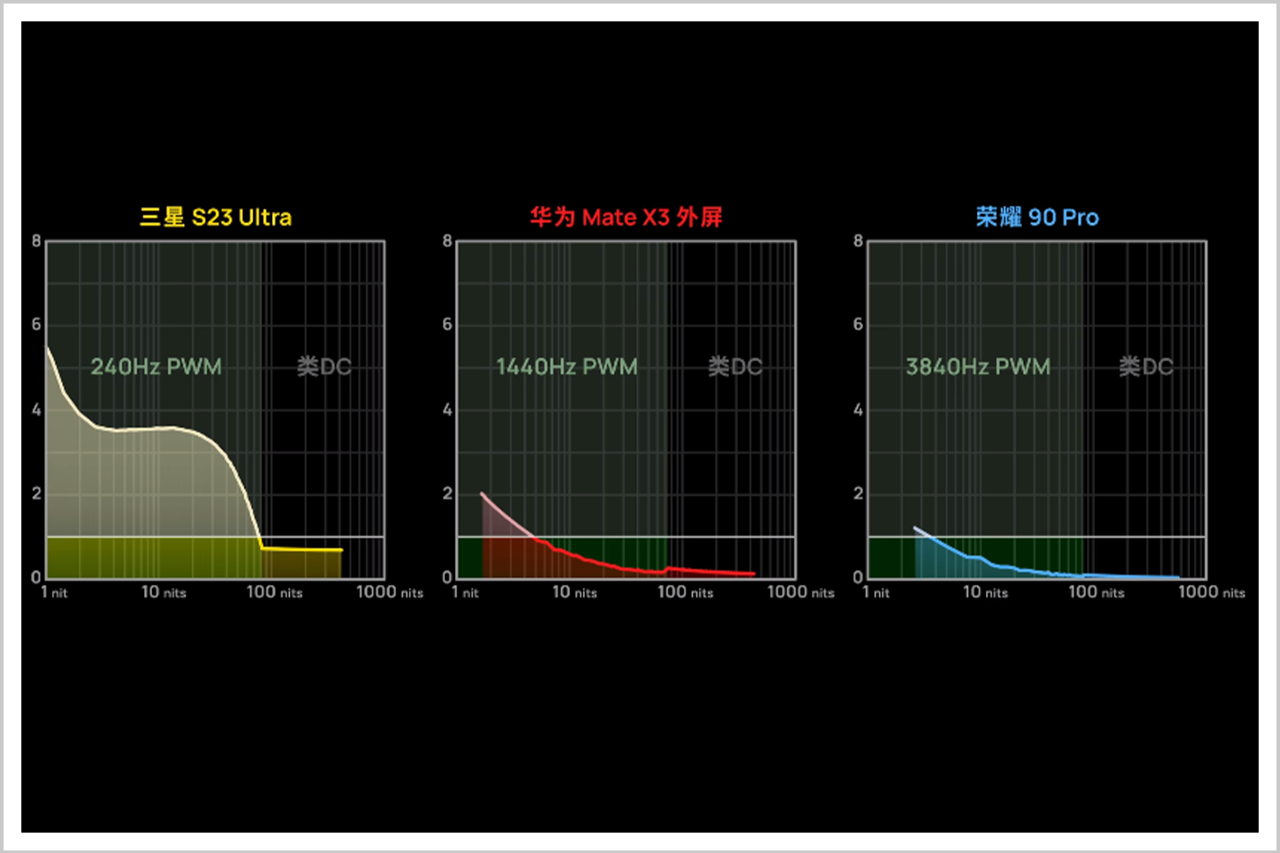Screen dimensions: 1280x853
Task: Click y-axis value 8 on Mate X3 chart
Action: tap(448, 241)
